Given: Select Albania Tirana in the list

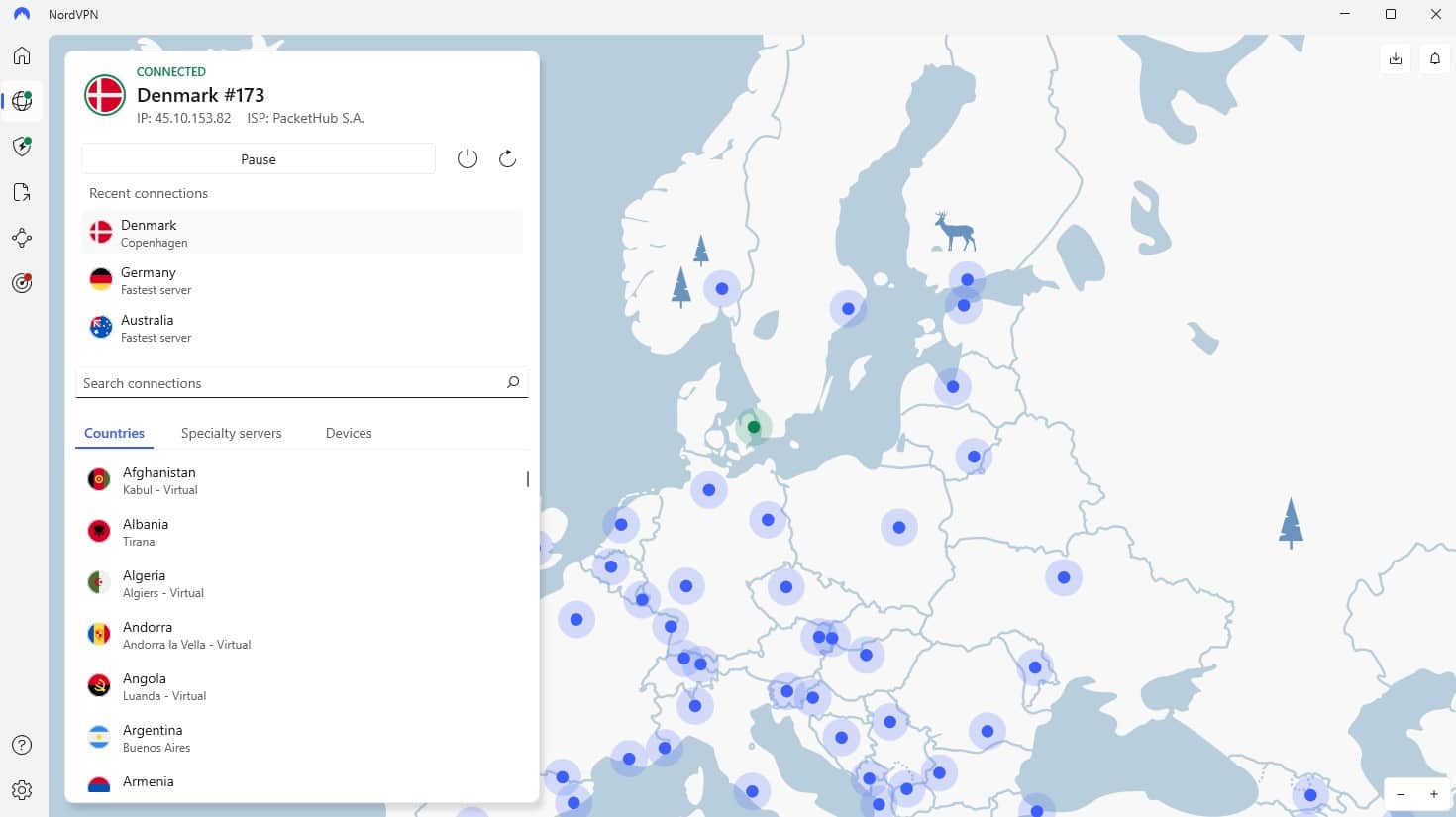Looking at the screenshot, I should 302,532.
